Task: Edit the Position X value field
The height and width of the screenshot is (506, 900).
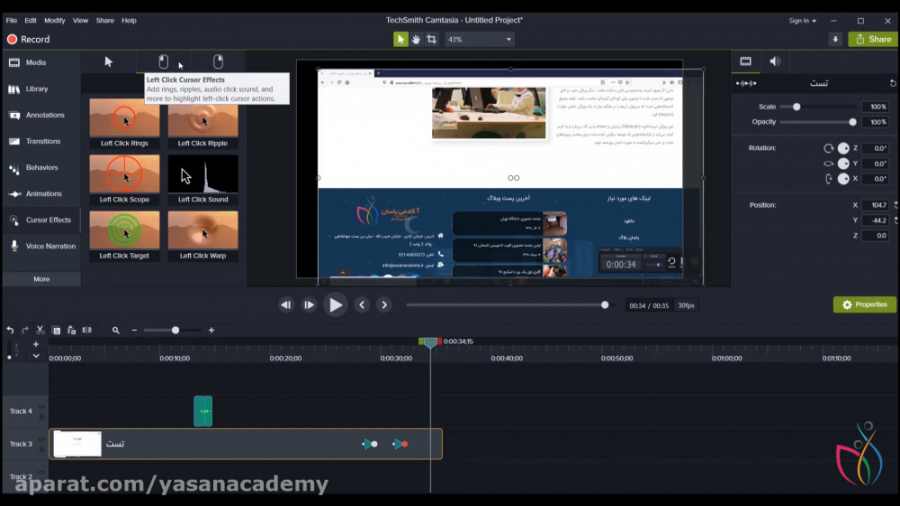Action: pos(876,205)
